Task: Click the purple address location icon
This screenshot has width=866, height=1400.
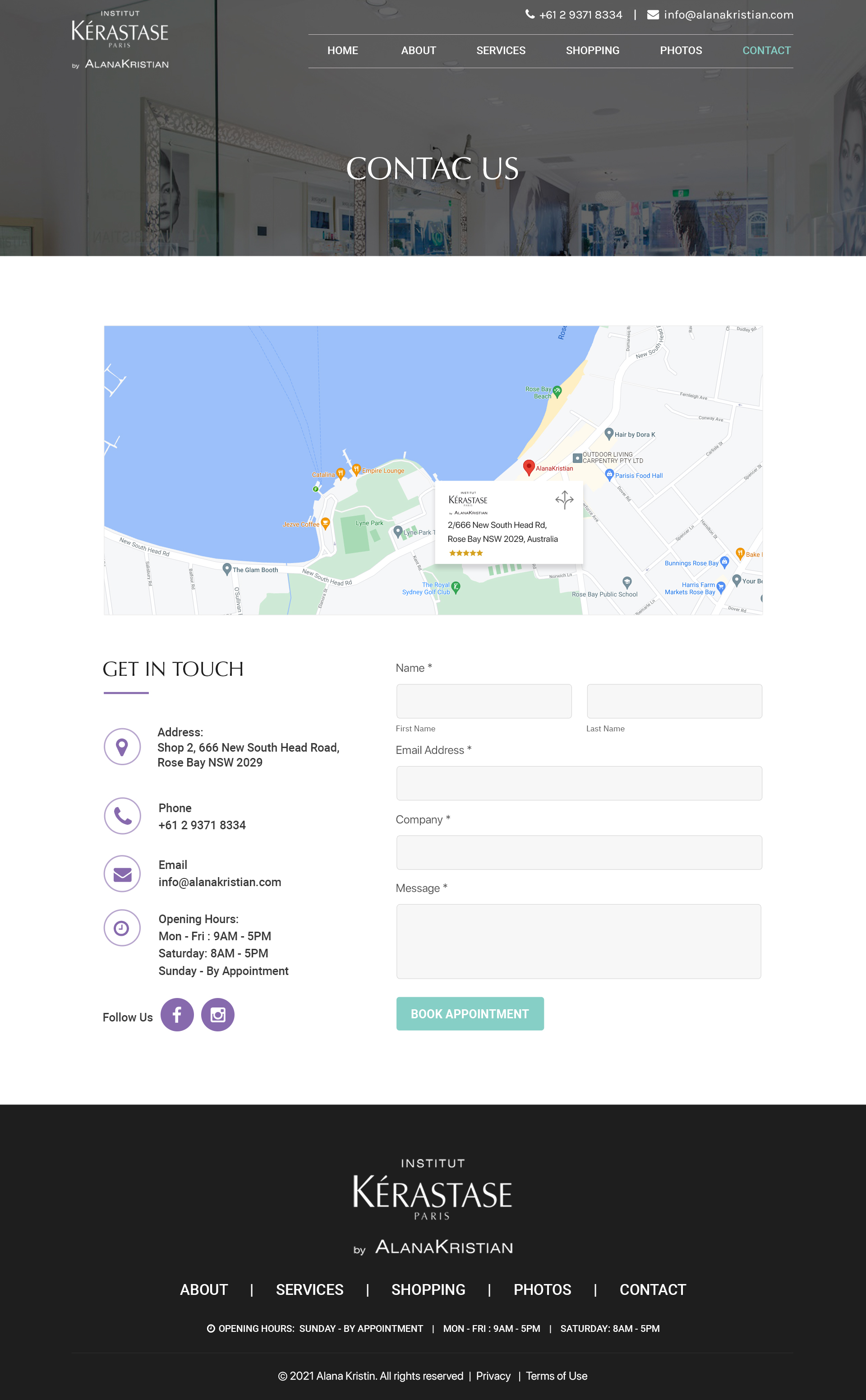Action: coord(122,746)
